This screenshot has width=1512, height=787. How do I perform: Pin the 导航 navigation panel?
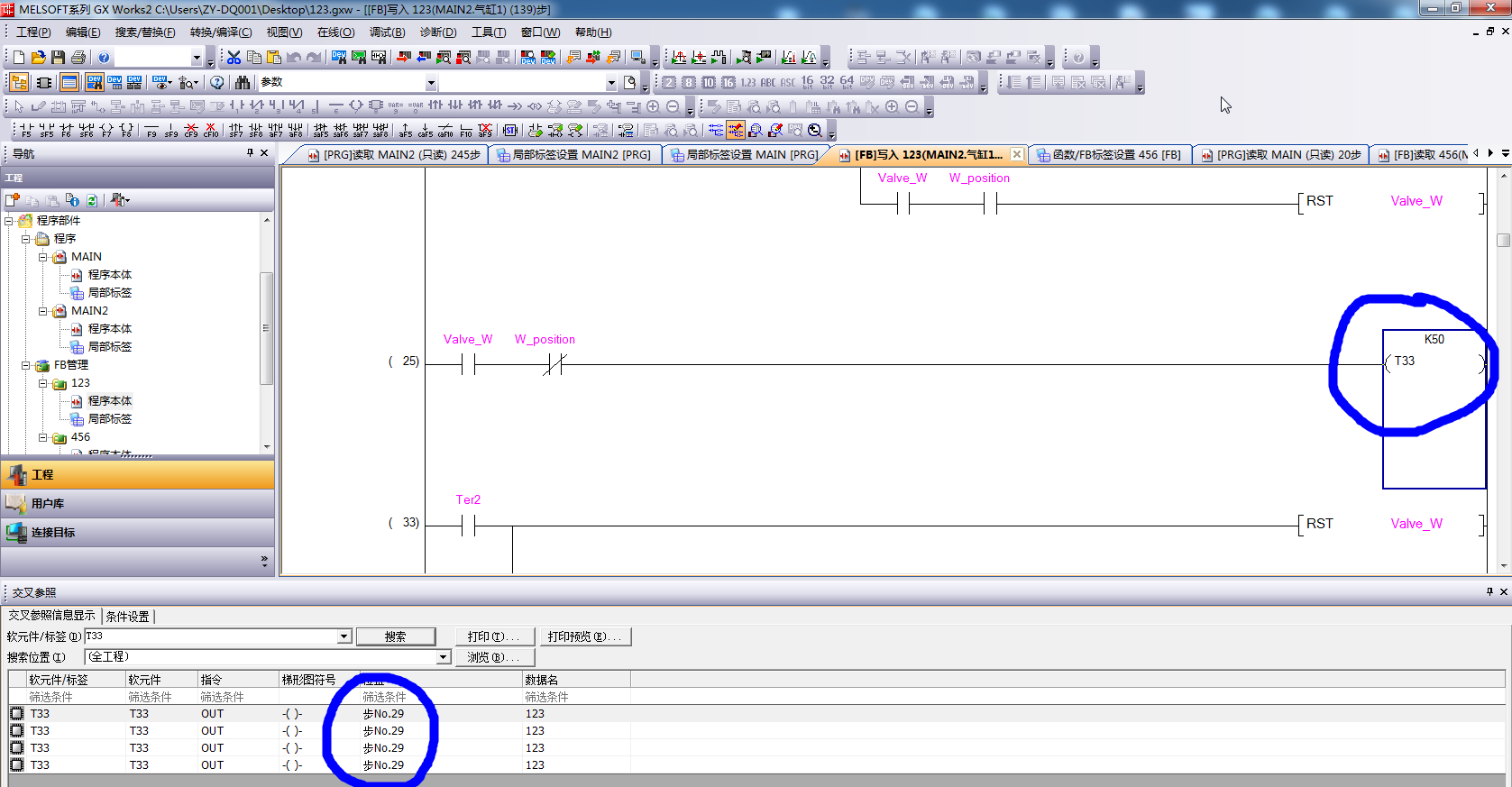[x=250, y=153]
